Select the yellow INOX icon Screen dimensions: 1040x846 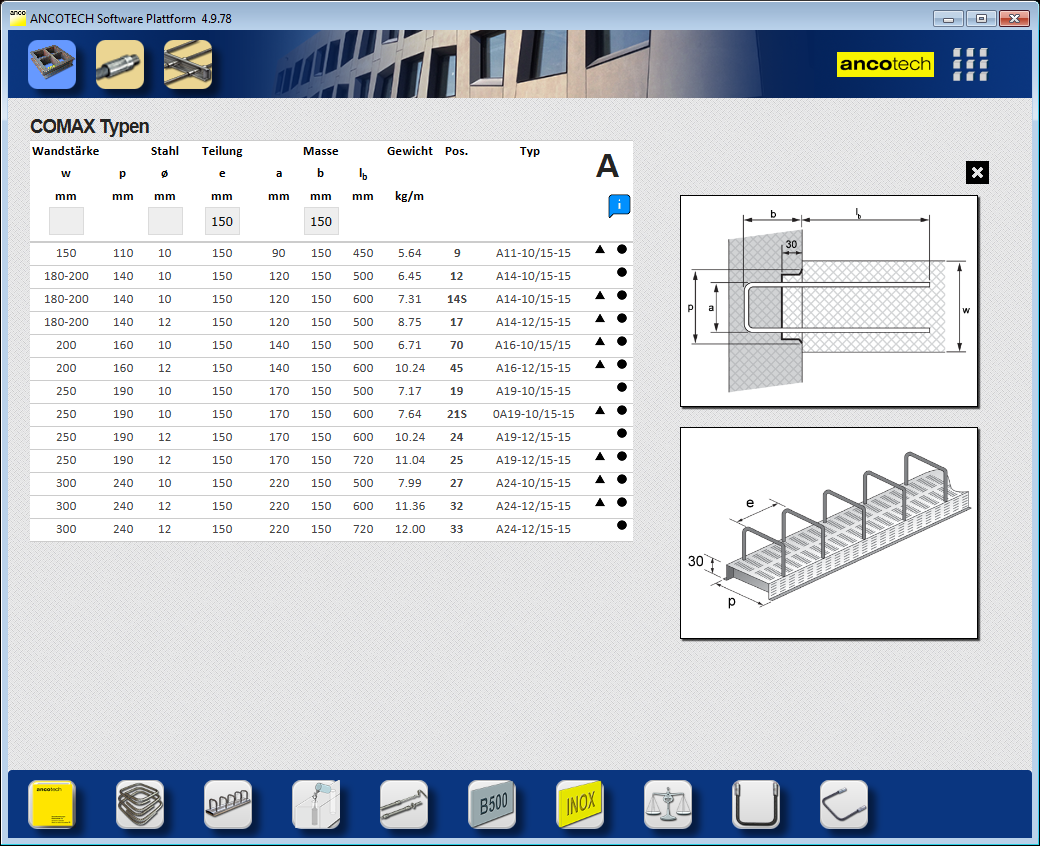click(580, 804)
